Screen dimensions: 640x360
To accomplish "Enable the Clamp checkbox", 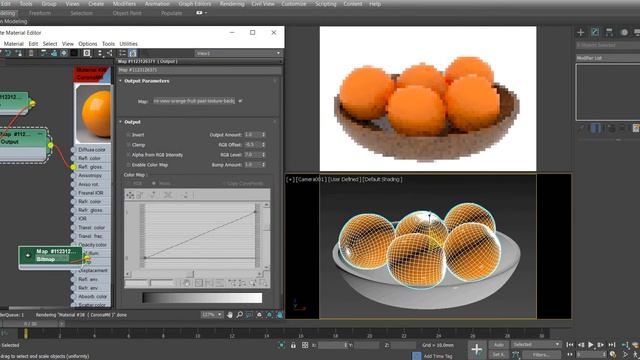I will click(129, 145).
